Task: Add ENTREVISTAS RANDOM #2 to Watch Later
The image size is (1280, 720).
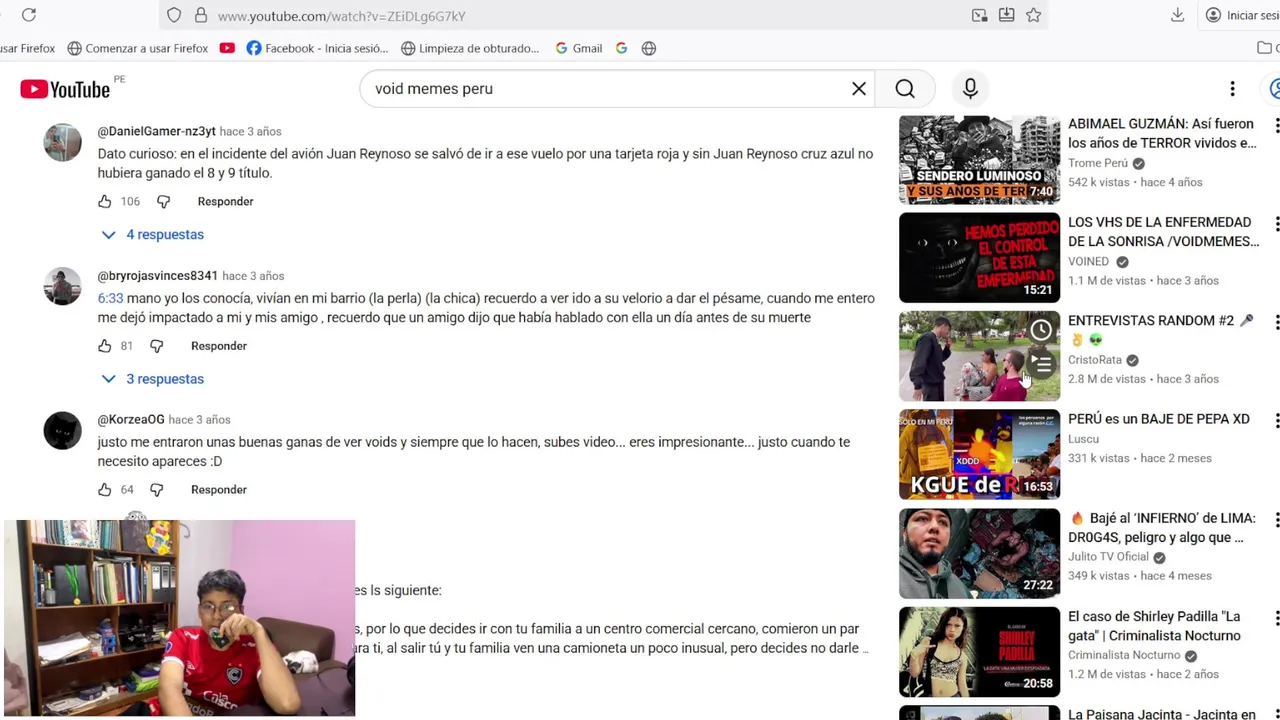Action: 1041,330
